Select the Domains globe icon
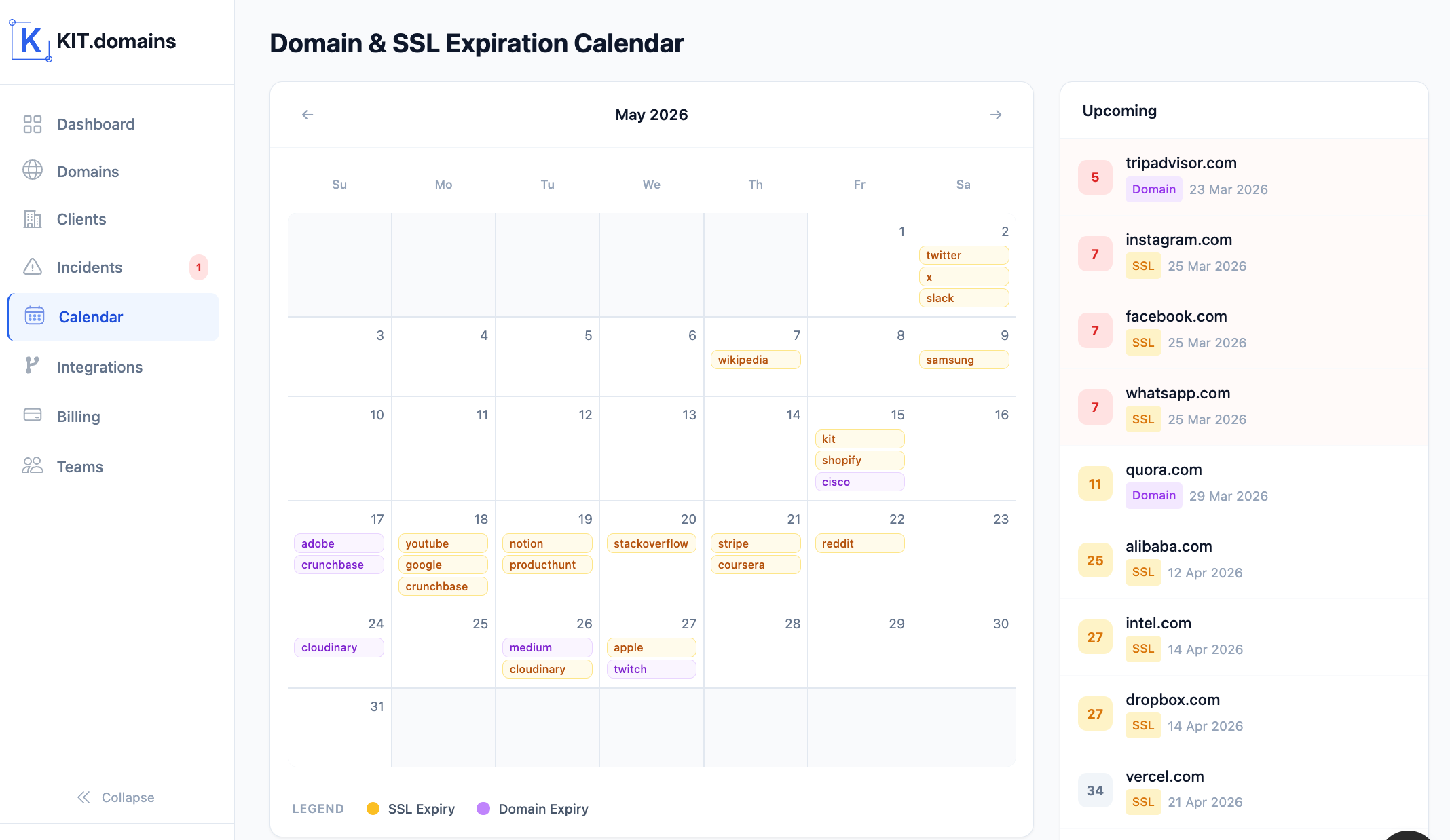Screen dimensions: 1450x840 [32, 171]
